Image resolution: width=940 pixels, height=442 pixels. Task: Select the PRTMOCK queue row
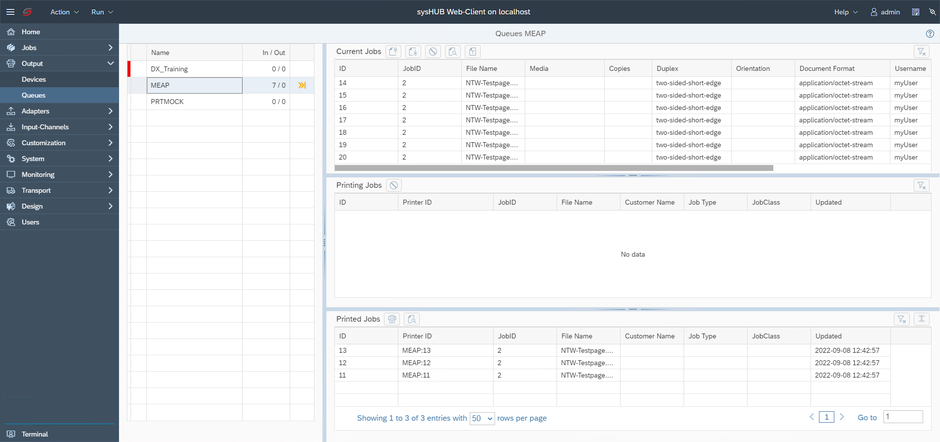pyautogui.click(x=221, y=102)
